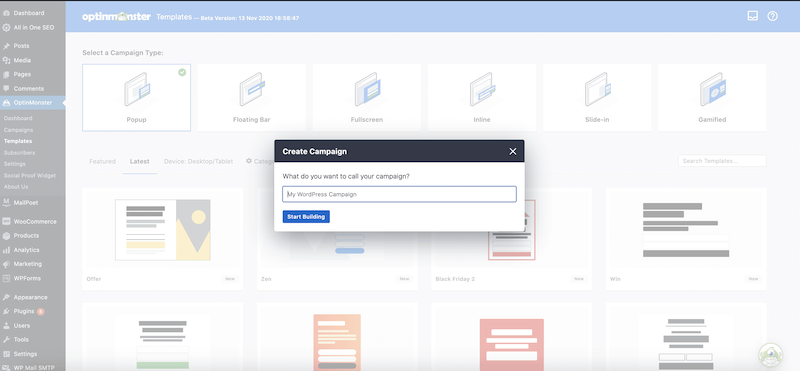Open the Device: Desktop/Tablet filter
The height and width of the screenshot is (371, 800).
click(198, 161)
